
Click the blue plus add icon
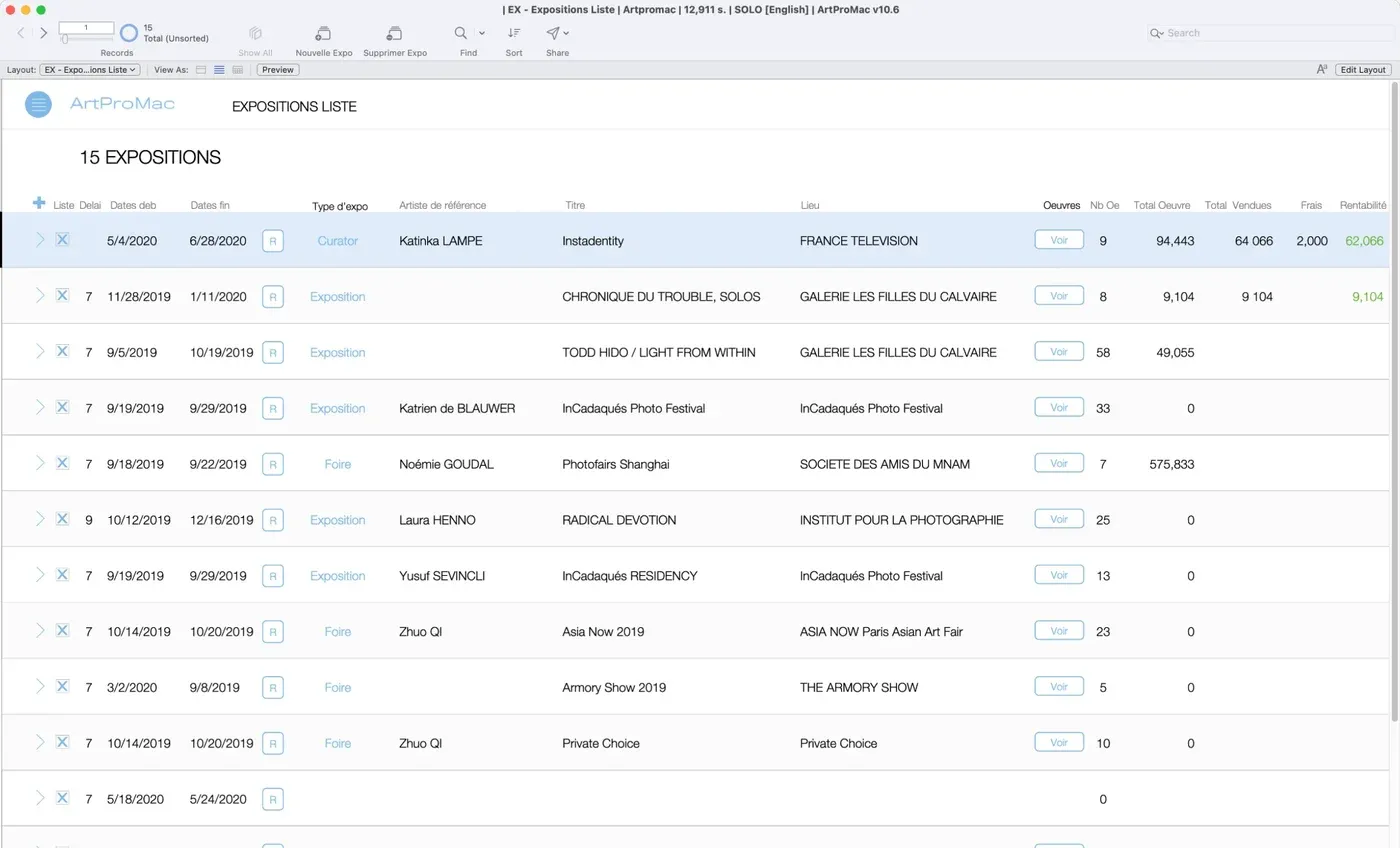click(39, 203)
